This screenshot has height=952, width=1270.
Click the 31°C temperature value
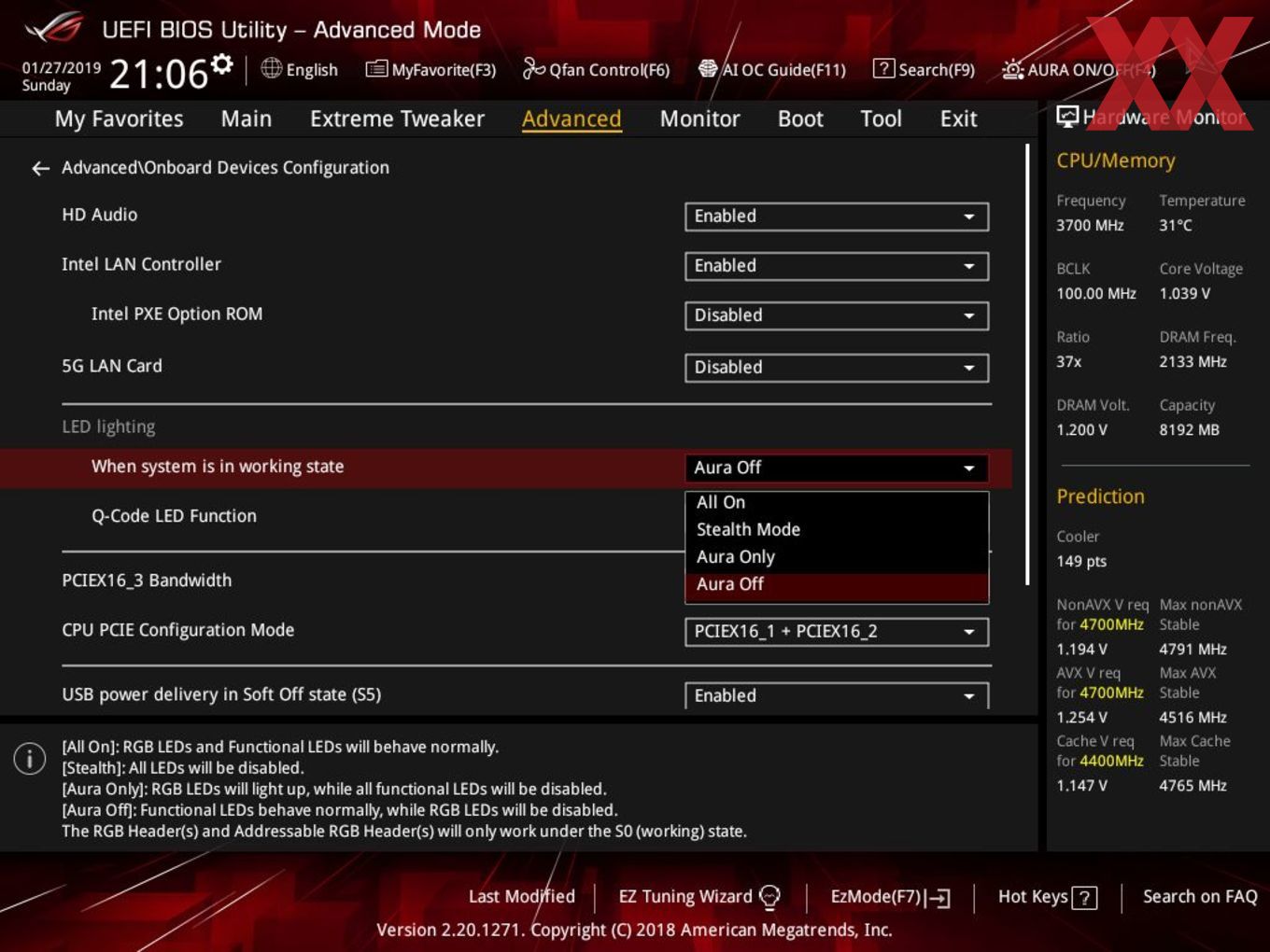coord(1176,225)
